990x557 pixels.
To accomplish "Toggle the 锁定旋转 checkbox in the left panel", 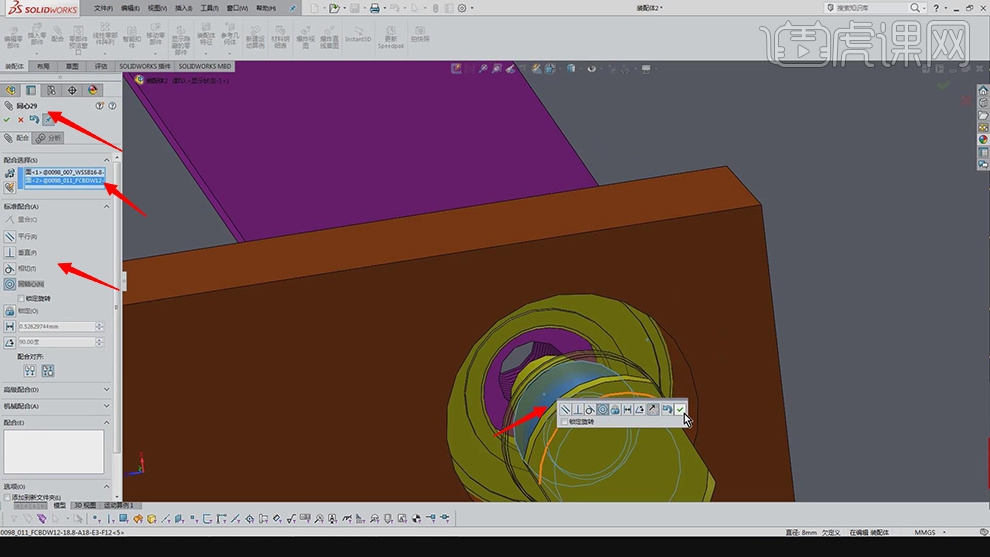I will point(22,298).
